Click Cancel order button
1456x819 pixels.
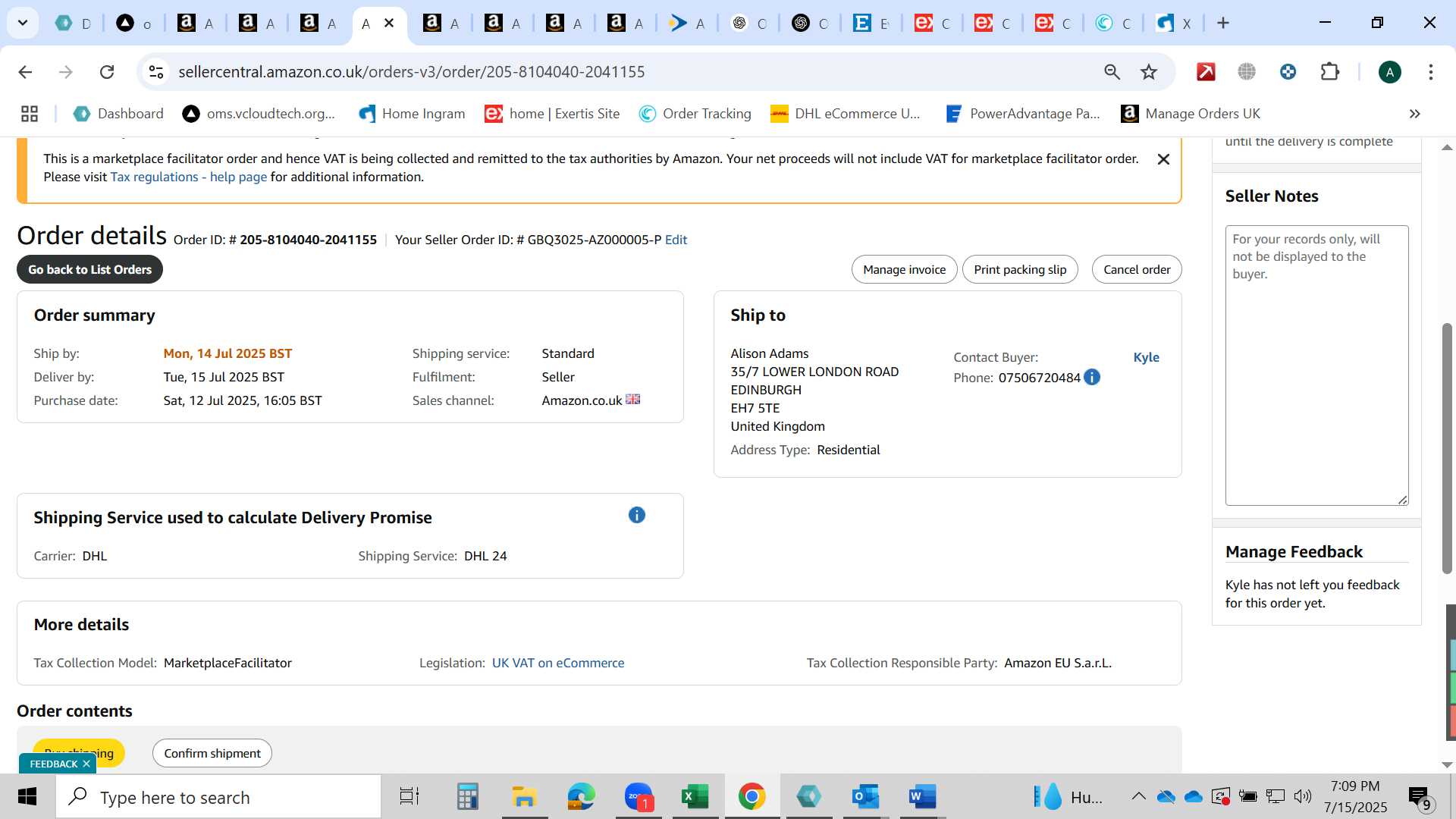pos(1137,269)
